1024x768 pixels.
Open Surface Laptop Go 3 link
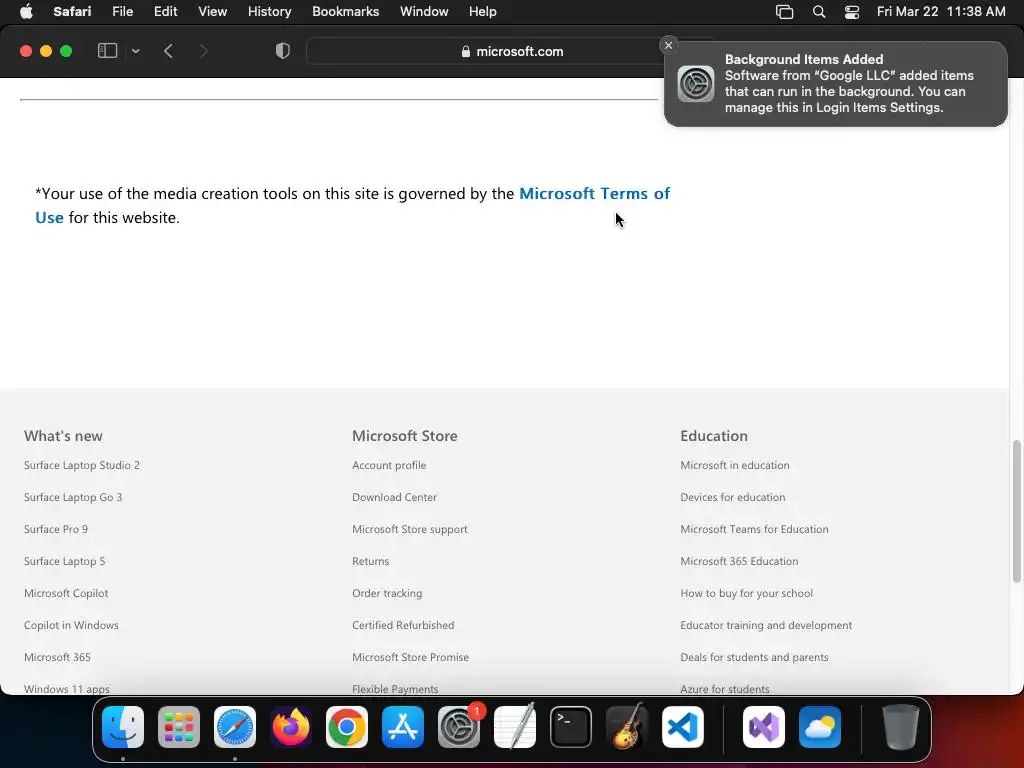[x=72, y=497]
